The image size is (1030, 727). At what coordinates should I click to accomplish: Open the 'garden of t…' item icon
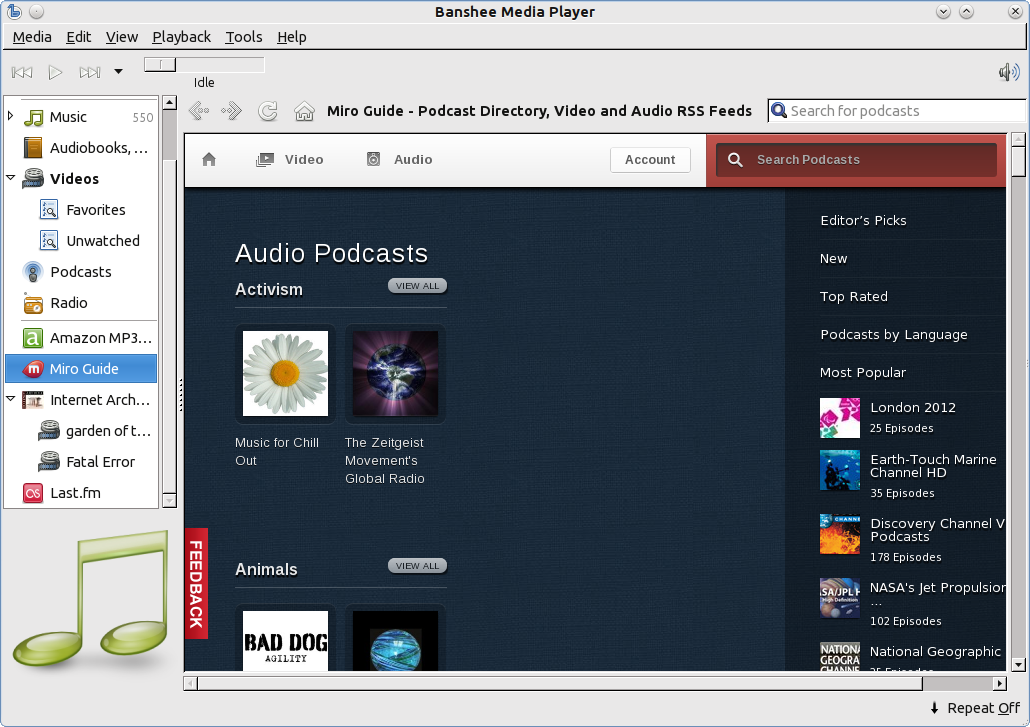tap(49, 431)
